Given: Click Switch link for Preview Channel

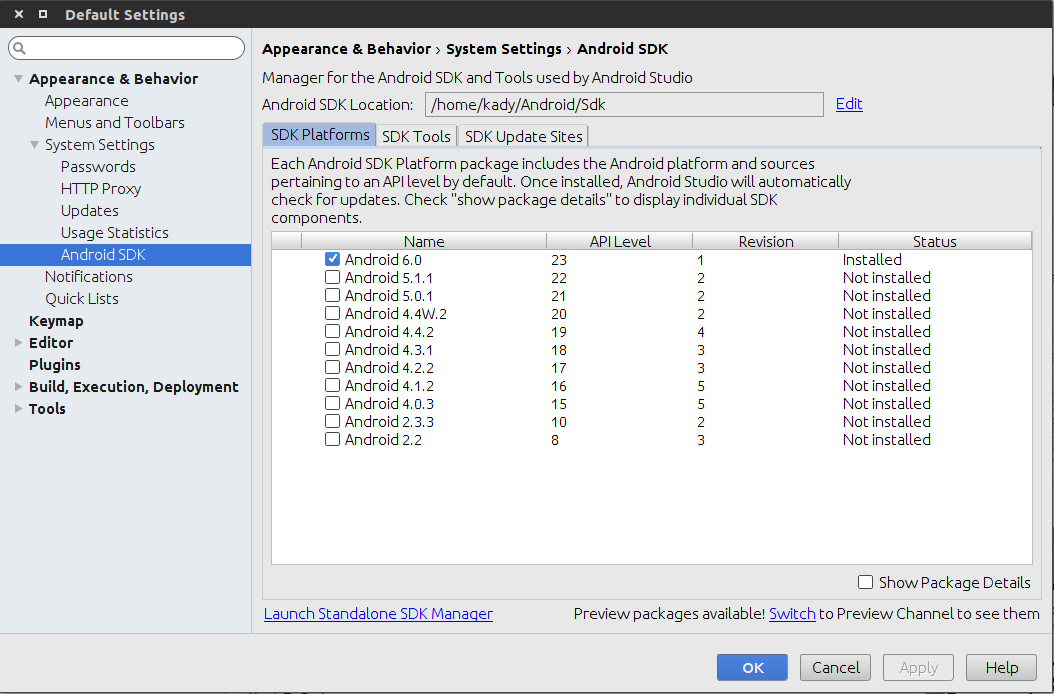Looking at the screenshot, I should [x=791, y=614].
